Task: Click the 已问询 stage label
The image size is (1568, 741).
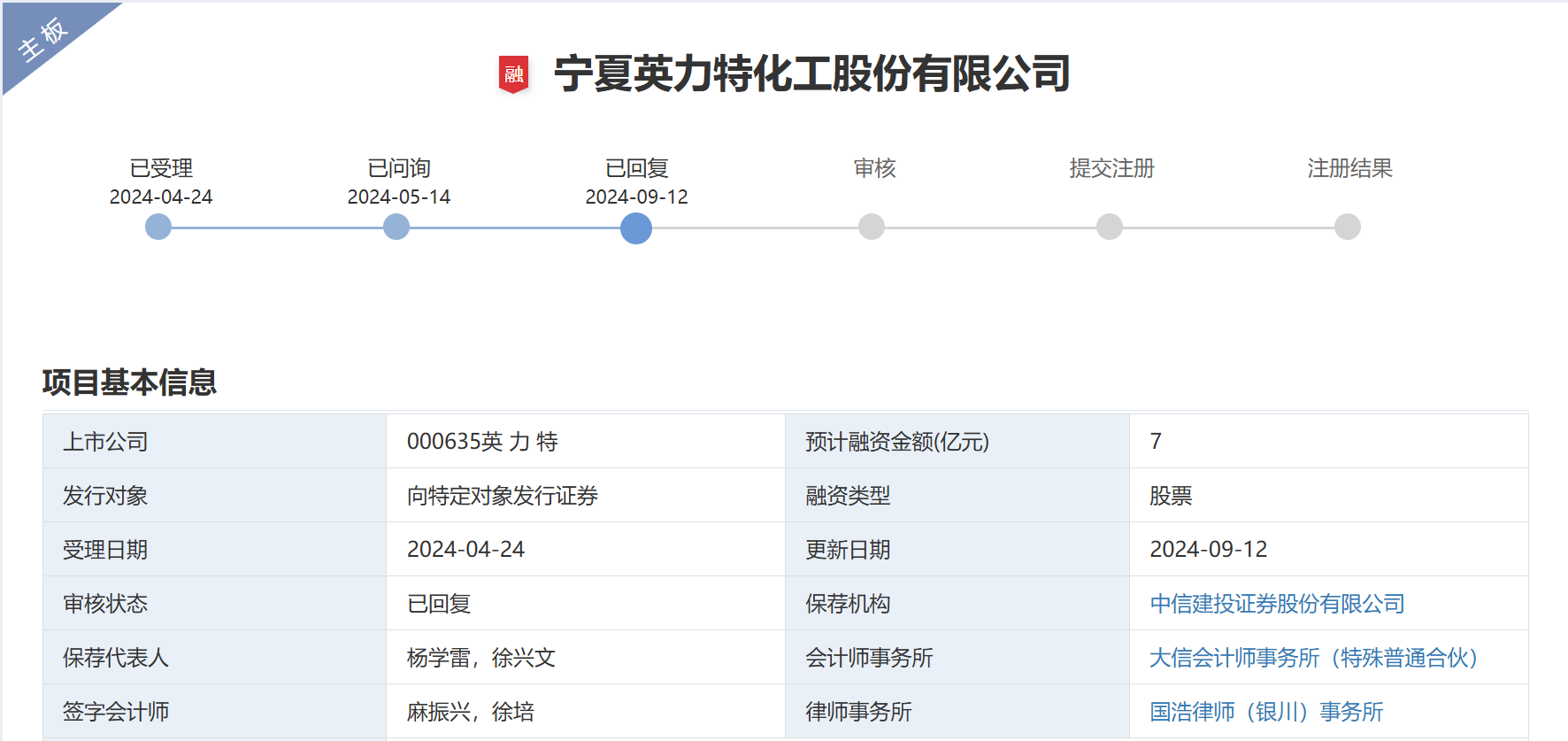Action: click(x=399, y=168)
